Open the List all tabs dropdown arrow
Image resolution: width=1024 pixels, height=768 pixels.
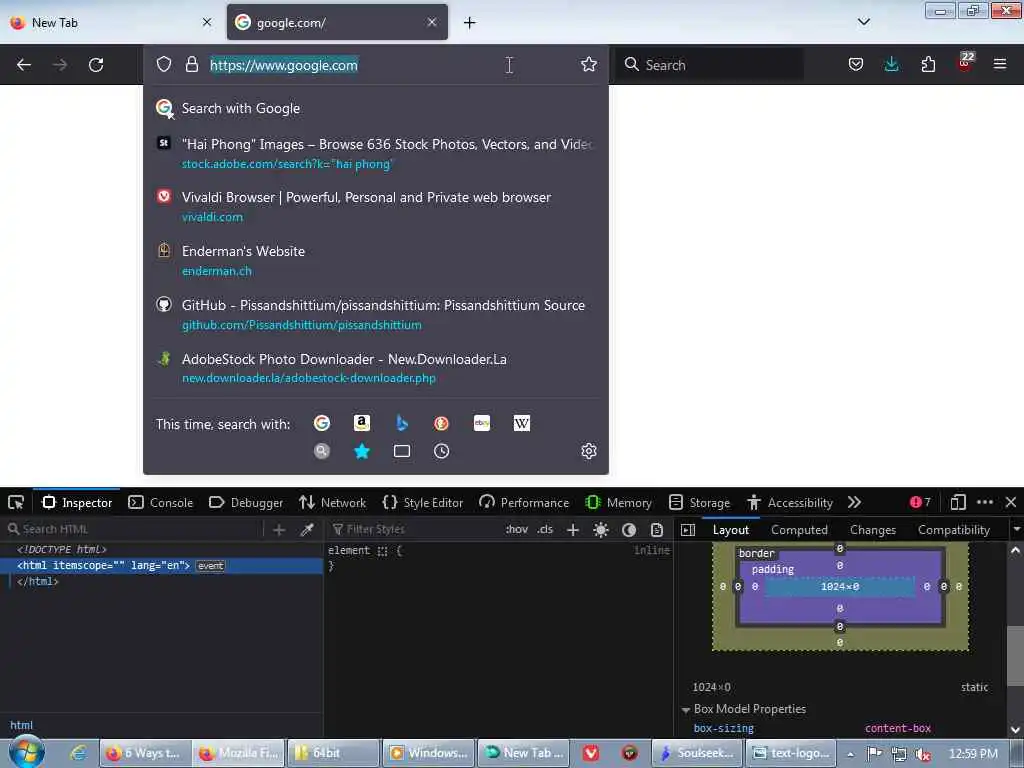pyautogui.click(x=863, y=22)
